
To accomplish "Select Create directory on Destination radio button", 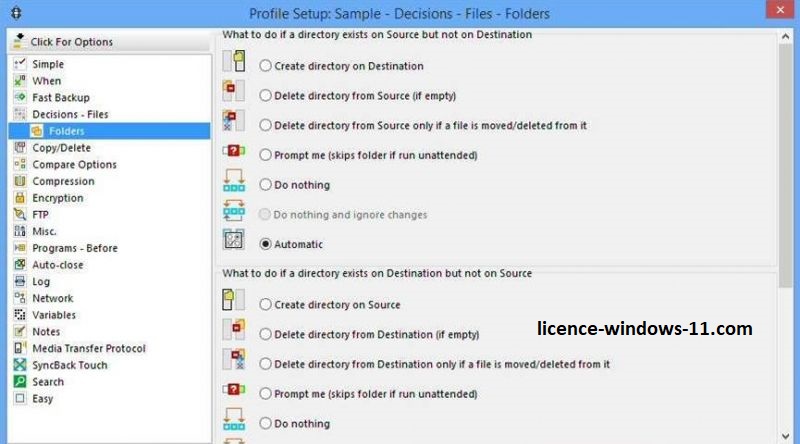I will pos(266,66).
